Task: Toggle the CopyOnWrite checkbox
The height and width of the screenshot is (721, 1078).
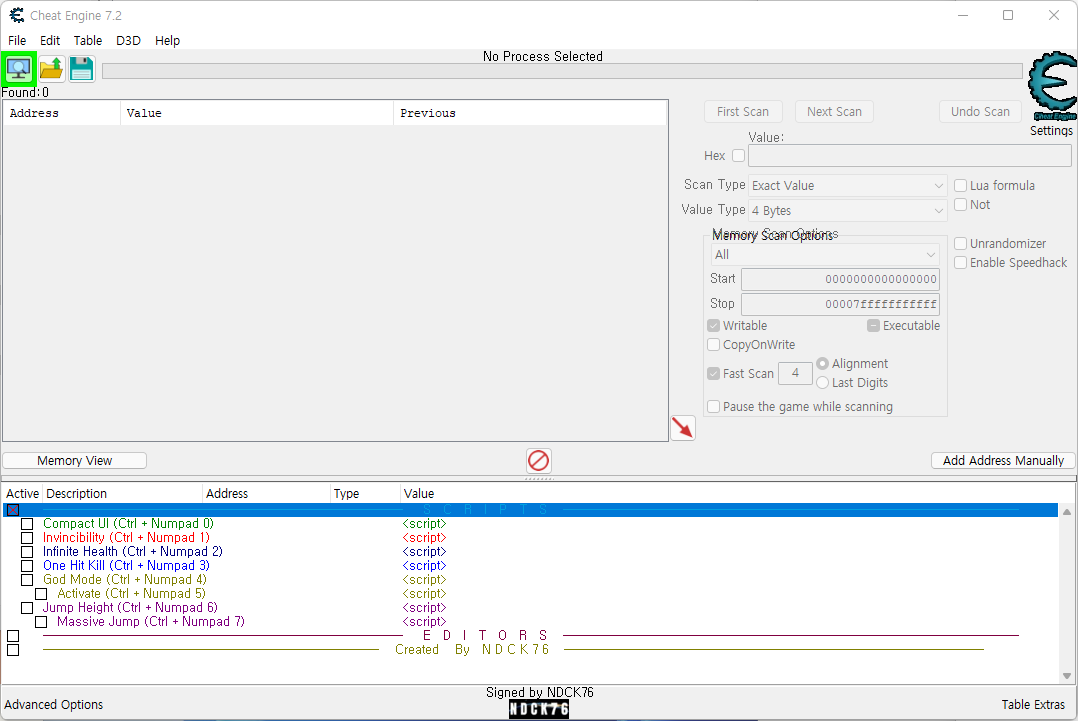Action: point(714,345)
